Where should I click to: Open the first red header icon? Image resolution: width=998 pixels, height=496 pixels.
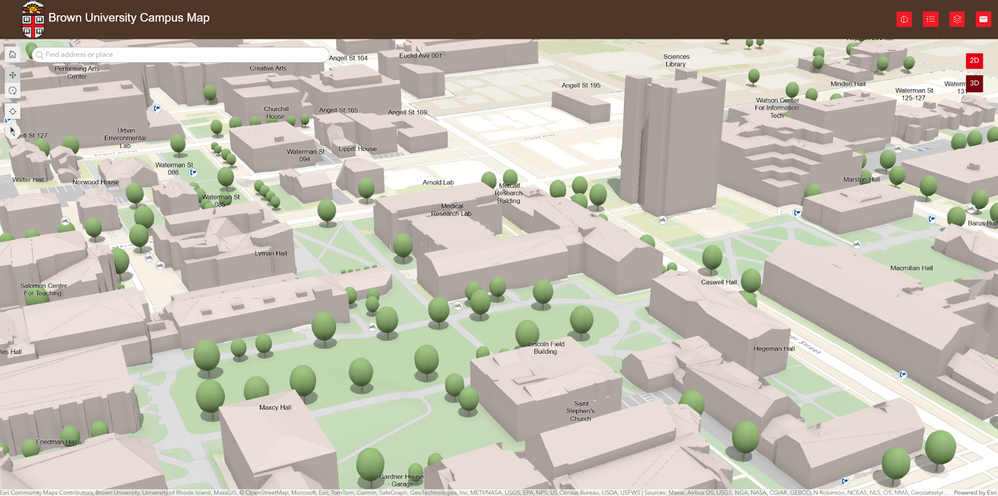click(x=904, y=19)
